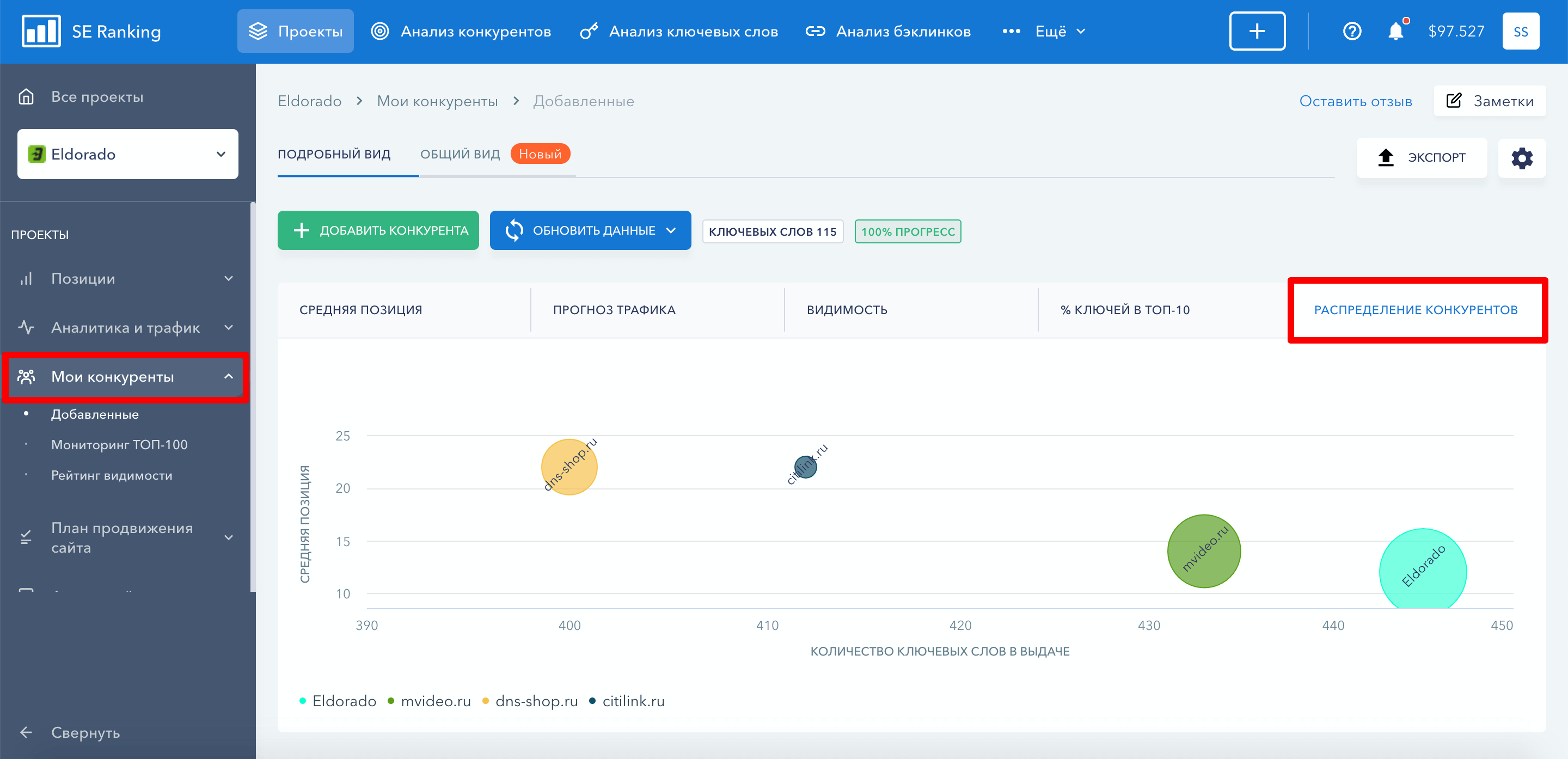
Task: Open Мониторинг ТОП-100 sidebar subitem
Action: 119,445
